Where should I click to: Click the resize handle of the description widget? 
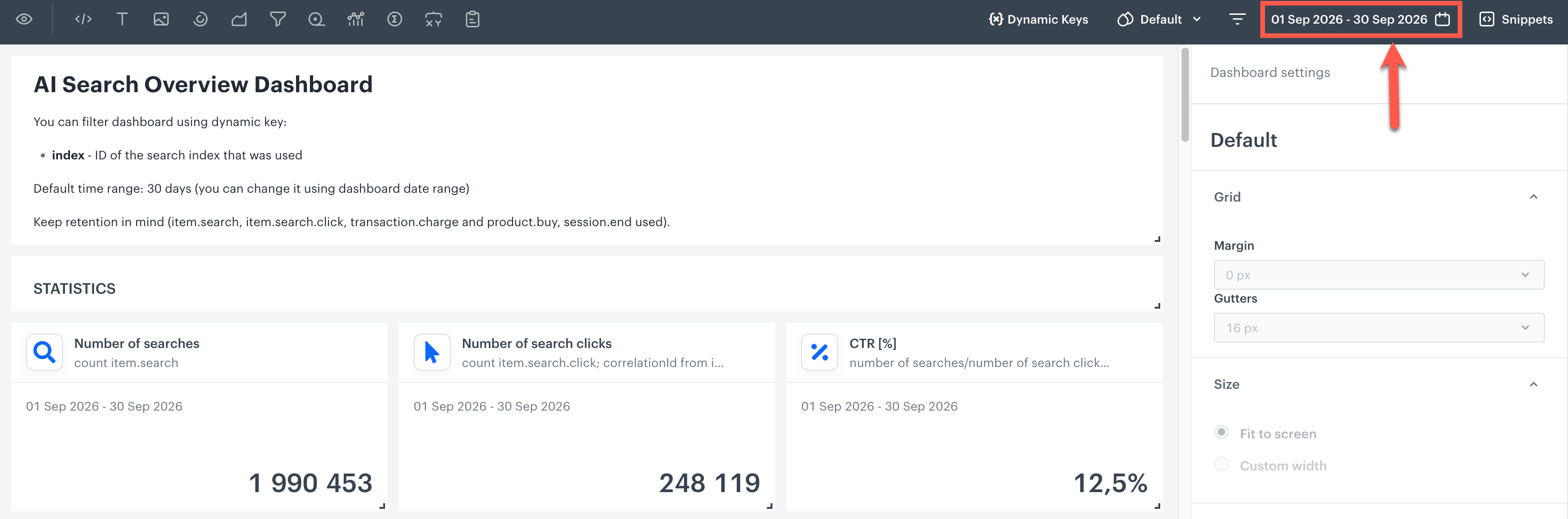click(1157, 239)
